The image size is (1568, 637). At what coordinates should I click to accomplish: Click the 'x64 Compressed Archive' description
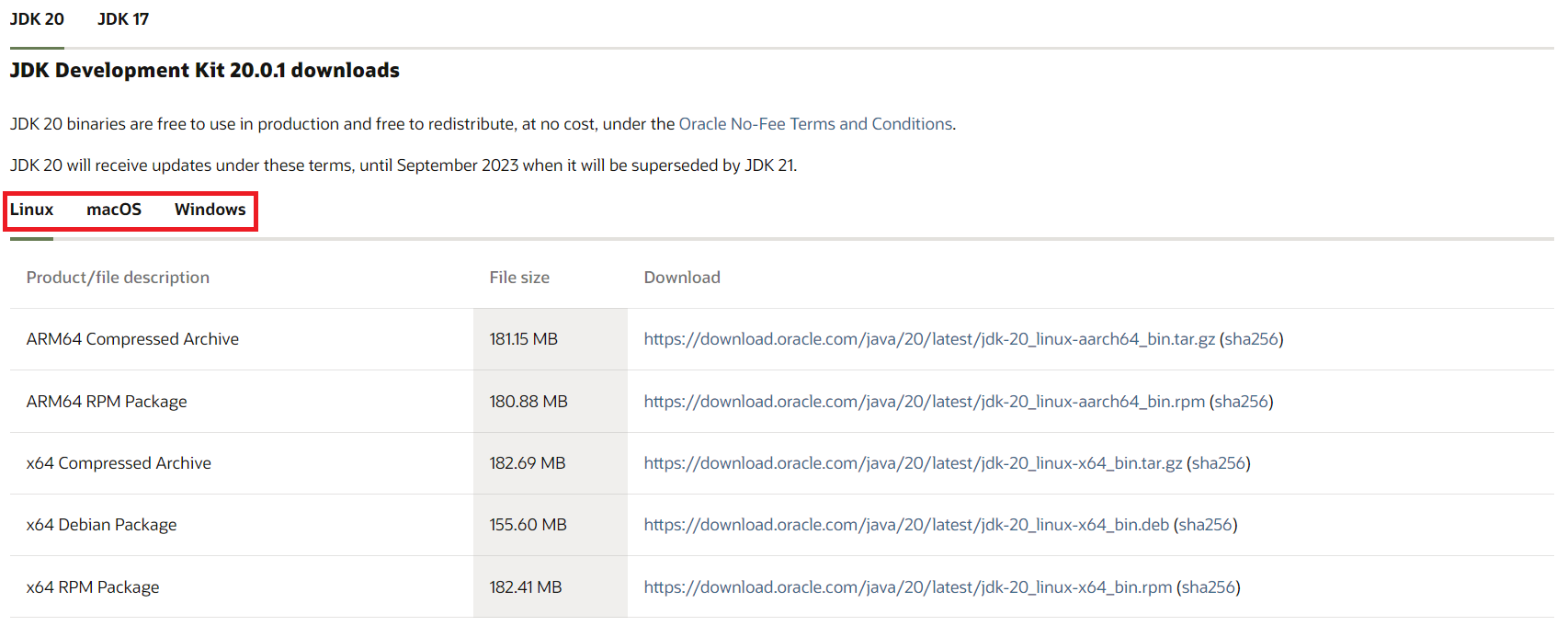pos(119,463)
